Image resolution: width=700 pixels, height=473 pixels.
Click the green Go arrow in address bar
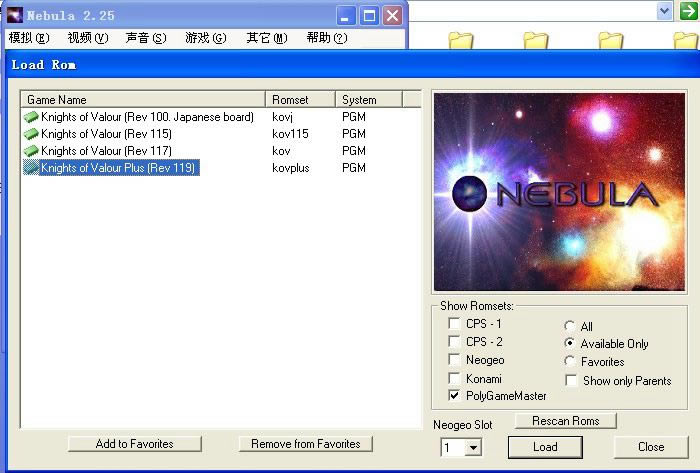tap(687, 11)
